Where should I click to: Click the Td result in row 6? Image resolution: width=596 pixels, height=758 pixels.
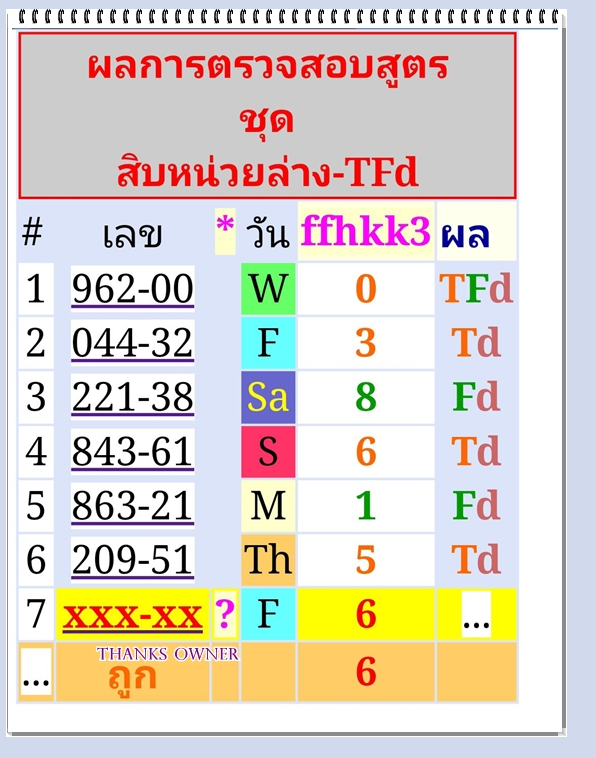point(476,559)
